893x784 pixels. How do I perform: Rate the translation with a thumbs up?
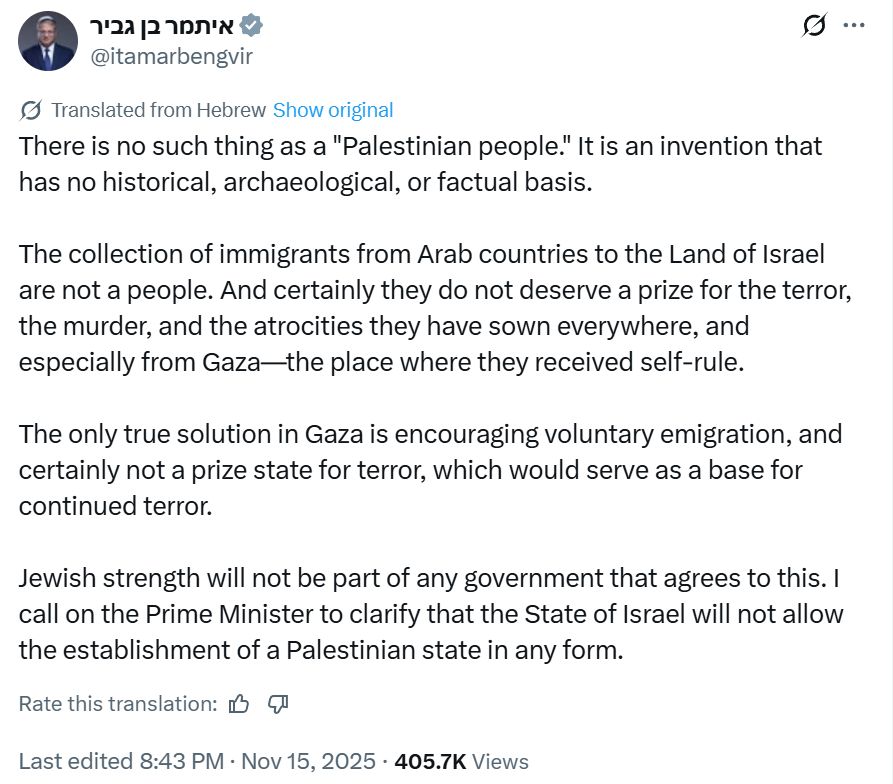[239, 704]
